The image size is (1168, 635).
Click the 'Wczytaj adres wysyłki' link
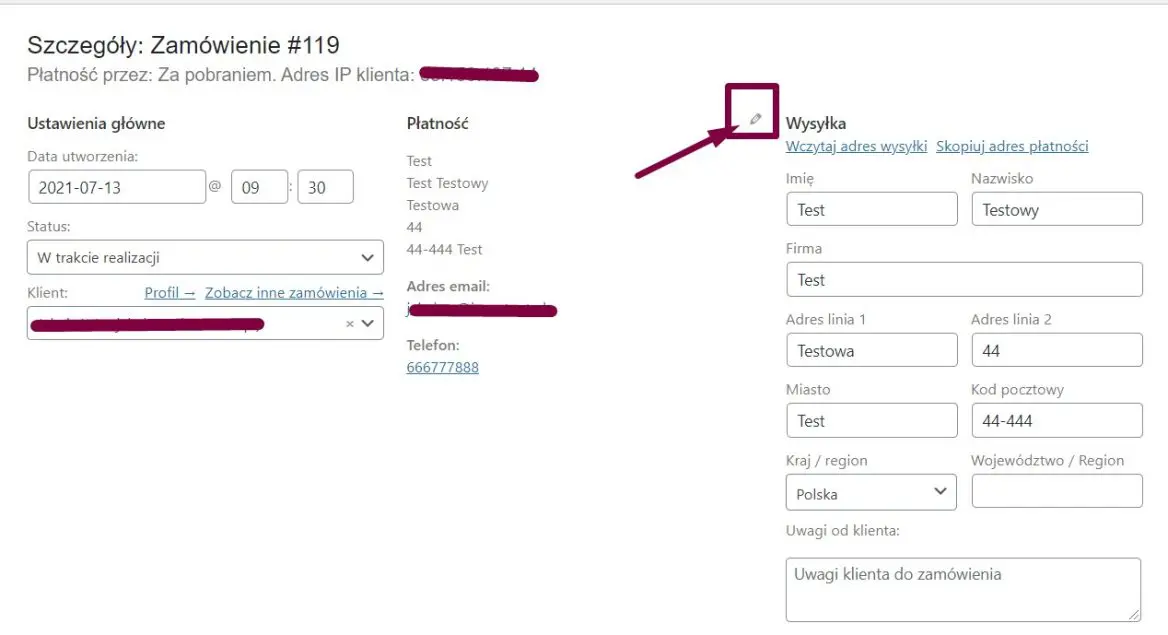tap(854, 146)
